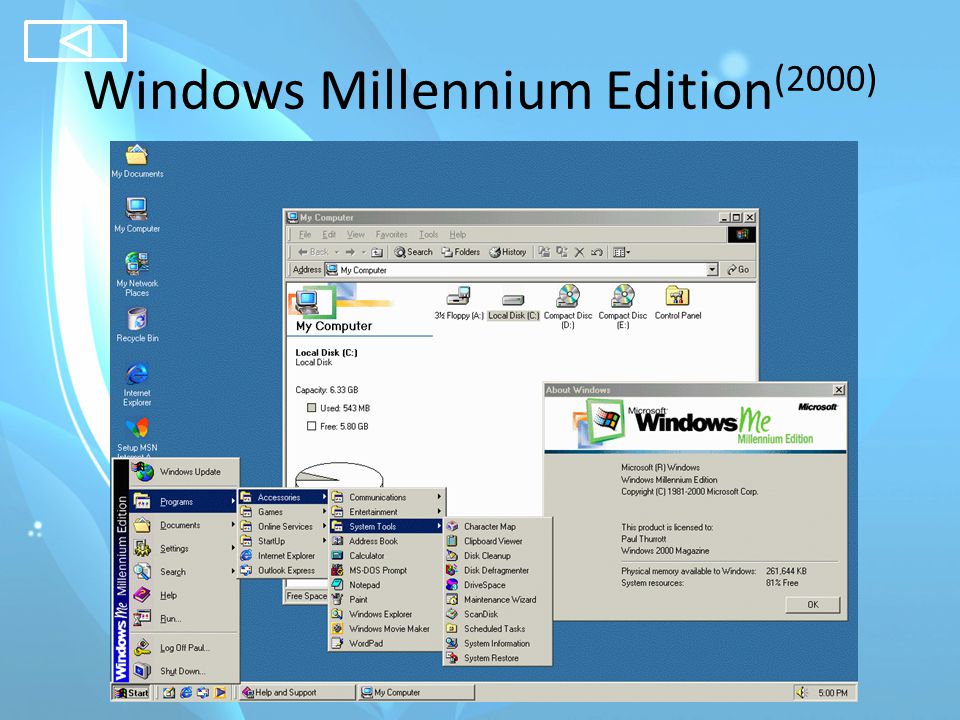This screenshot has width=960, height=720.
Task: Click the Undo toolbar icon
Action: [597, 252]
